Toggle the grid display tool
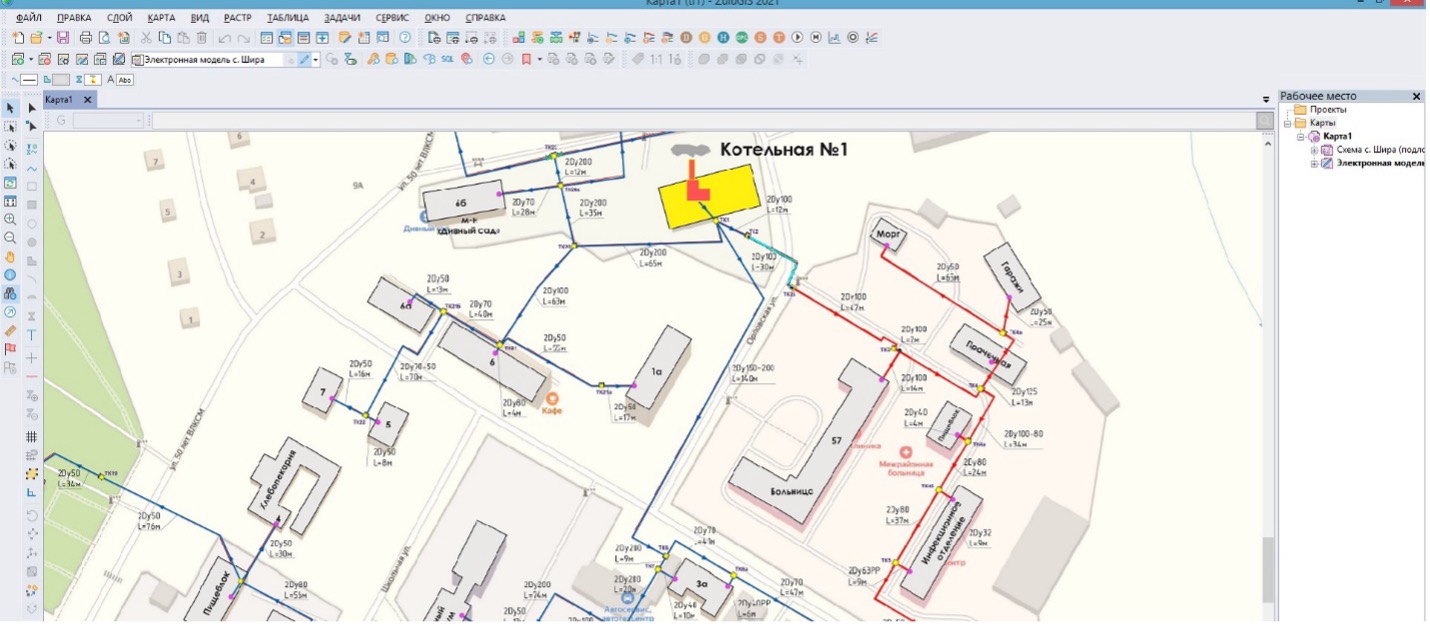This screenshot has height=626, width=1430. (x=32, y=436)
